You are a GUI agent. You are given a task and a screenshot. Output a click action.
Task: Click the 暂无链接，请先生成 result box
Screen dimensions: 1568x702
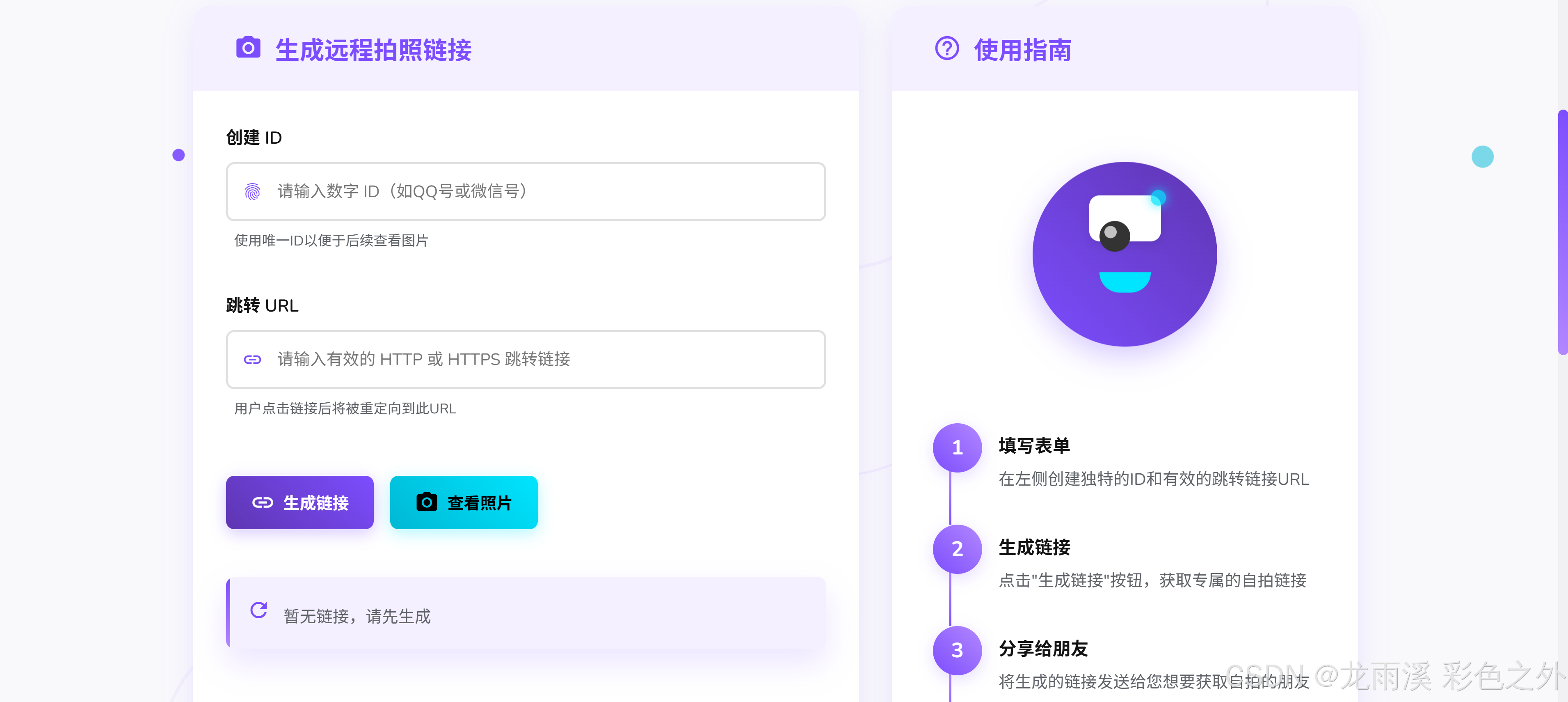pos(526,613)
